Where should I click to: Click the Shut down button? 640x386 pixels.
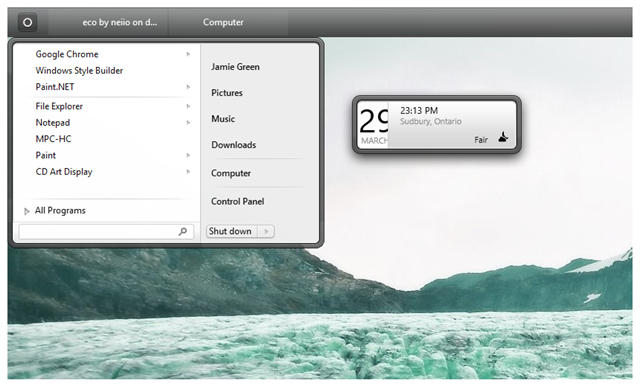pos(232,231)
